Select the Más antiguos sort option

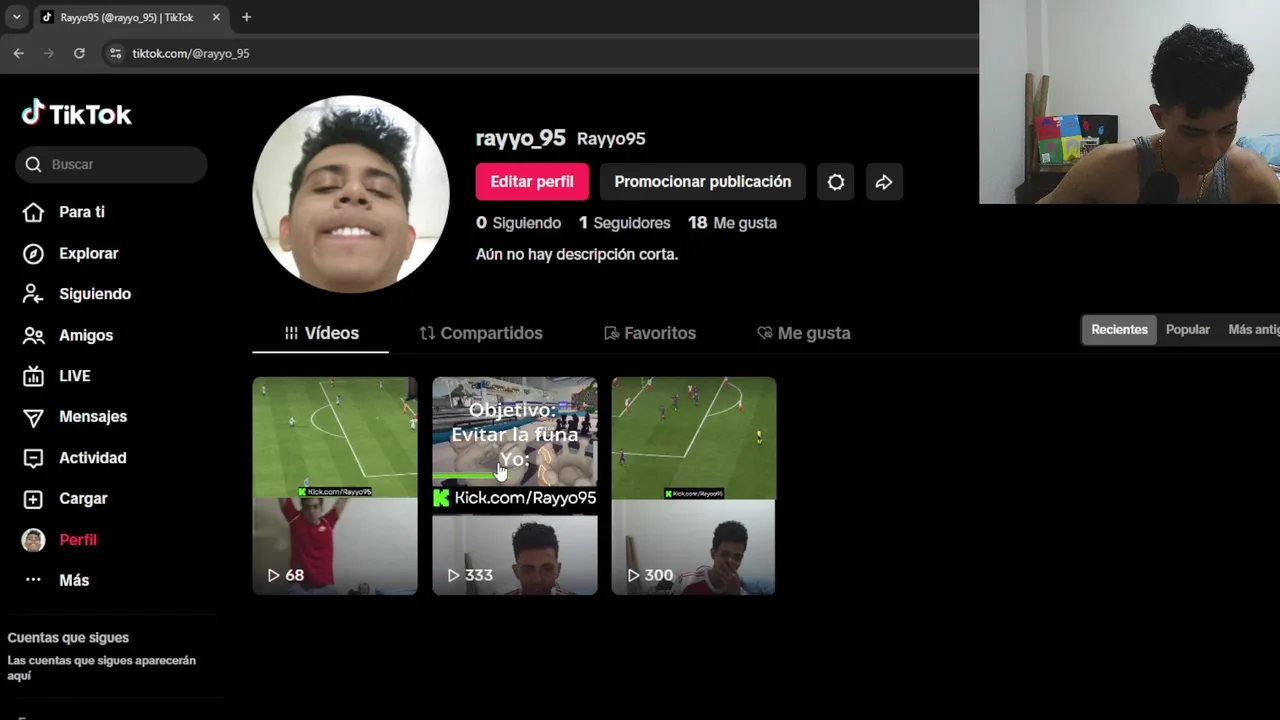(x=1253, y=330)
